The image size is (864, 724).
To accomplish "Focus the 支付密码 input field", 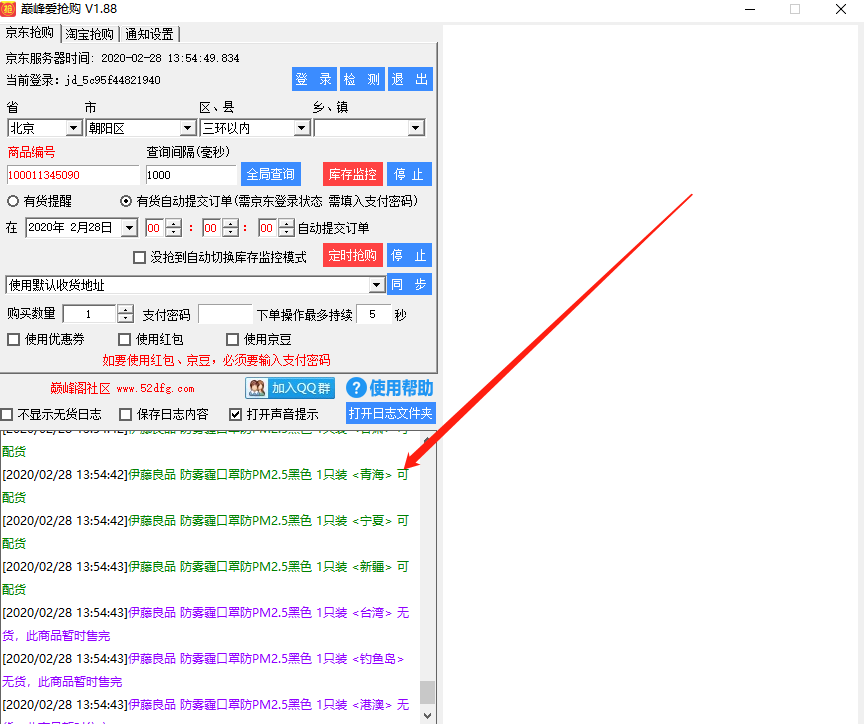I will pos(225,315).
